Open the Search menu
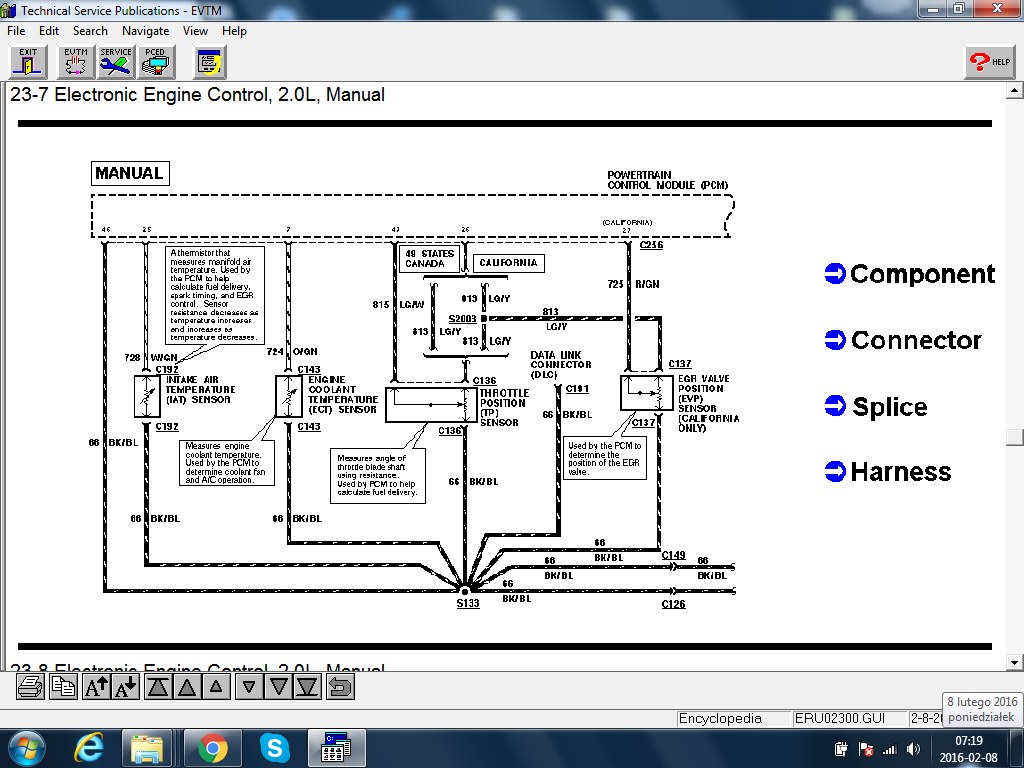Viewport: 1024px width, 768px height. click(x=90, y=31)
